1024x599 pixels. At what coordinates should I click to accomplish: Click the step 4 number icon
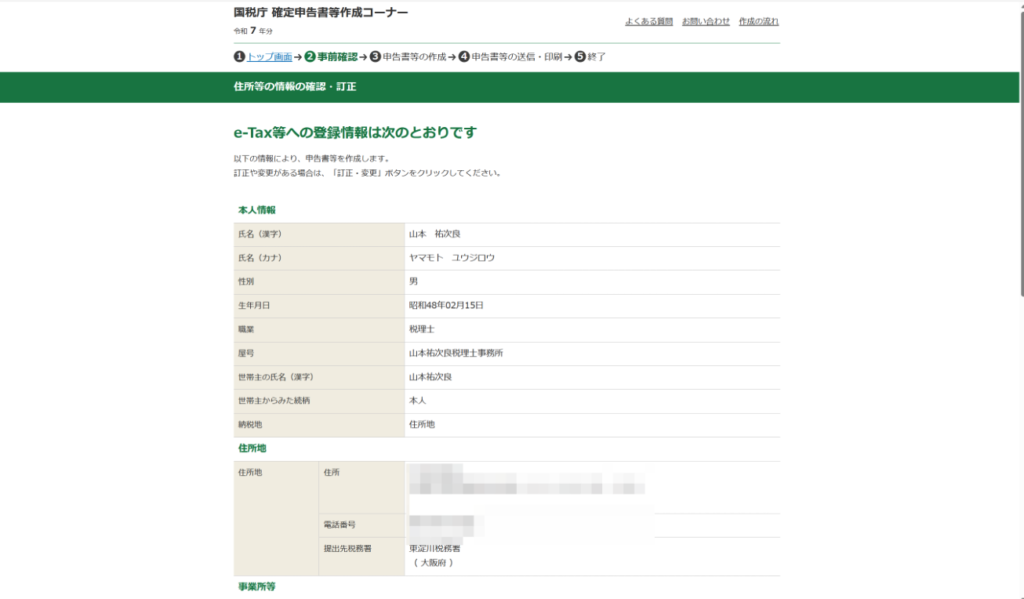(x=464, y=57)
